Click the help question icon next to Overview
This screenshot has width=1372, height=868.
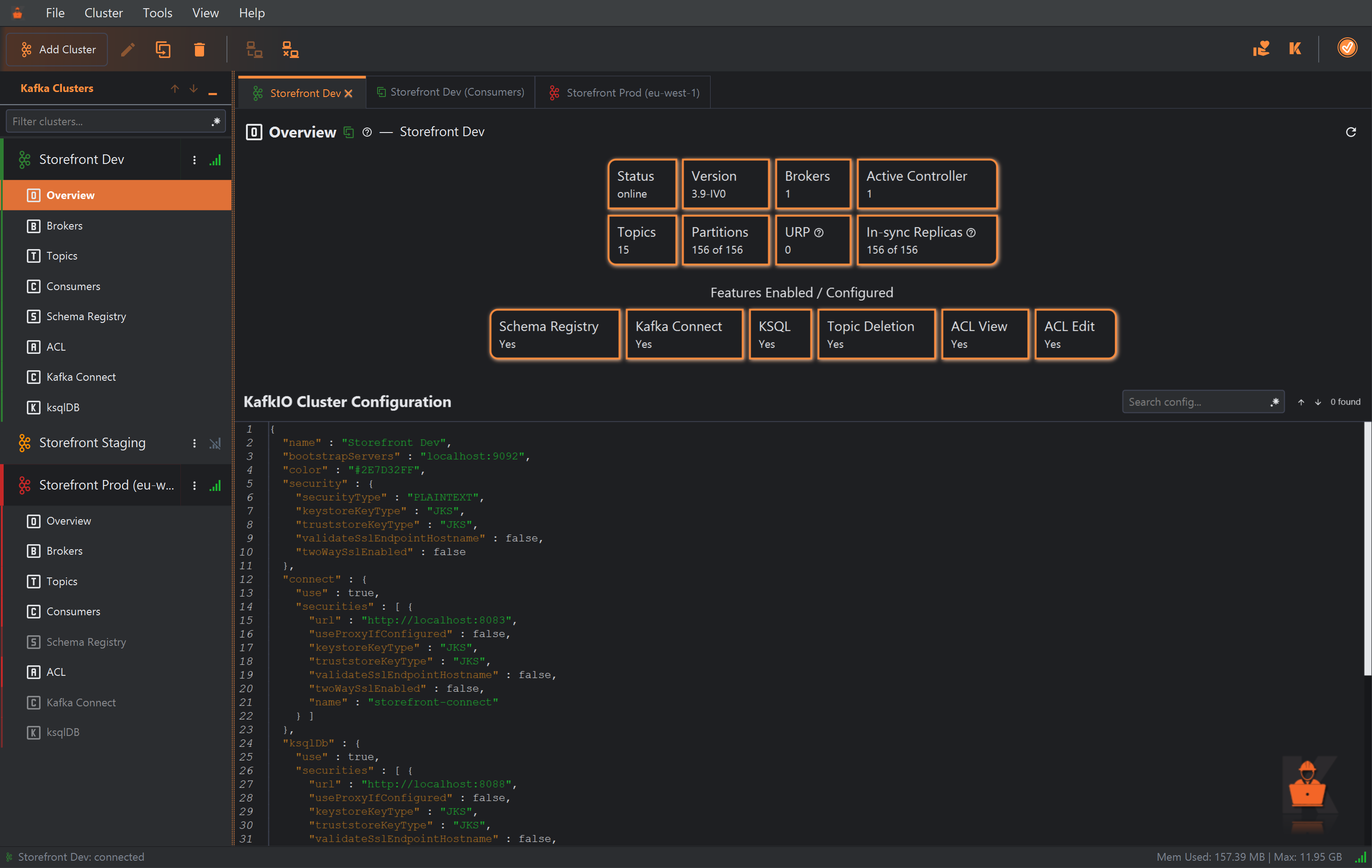coord(367,133)
